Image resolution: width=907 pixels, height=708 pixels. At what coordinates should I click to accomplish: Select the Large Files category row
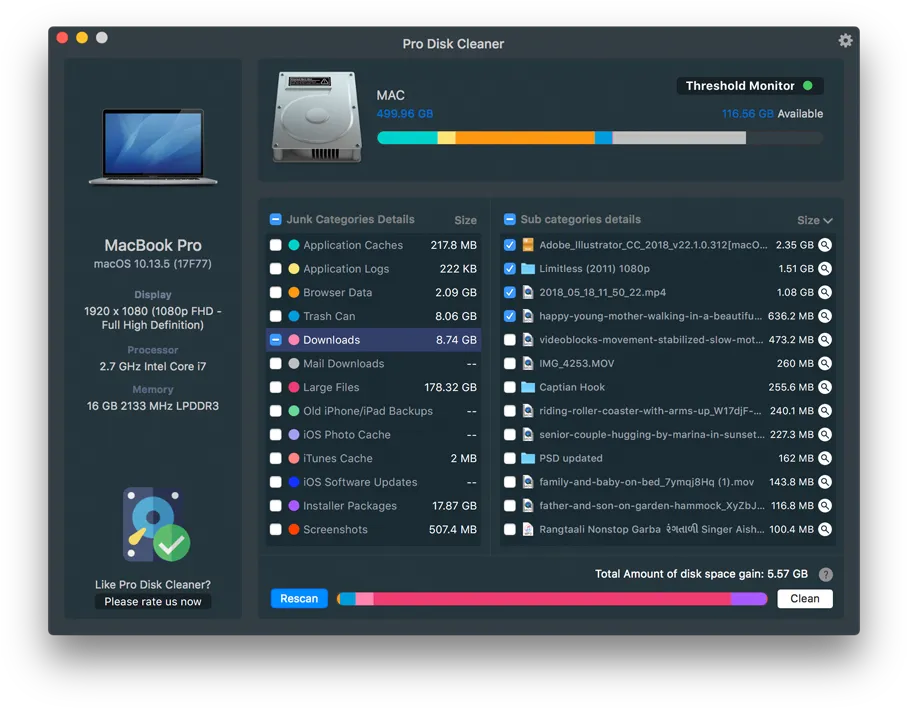(373, 388)
